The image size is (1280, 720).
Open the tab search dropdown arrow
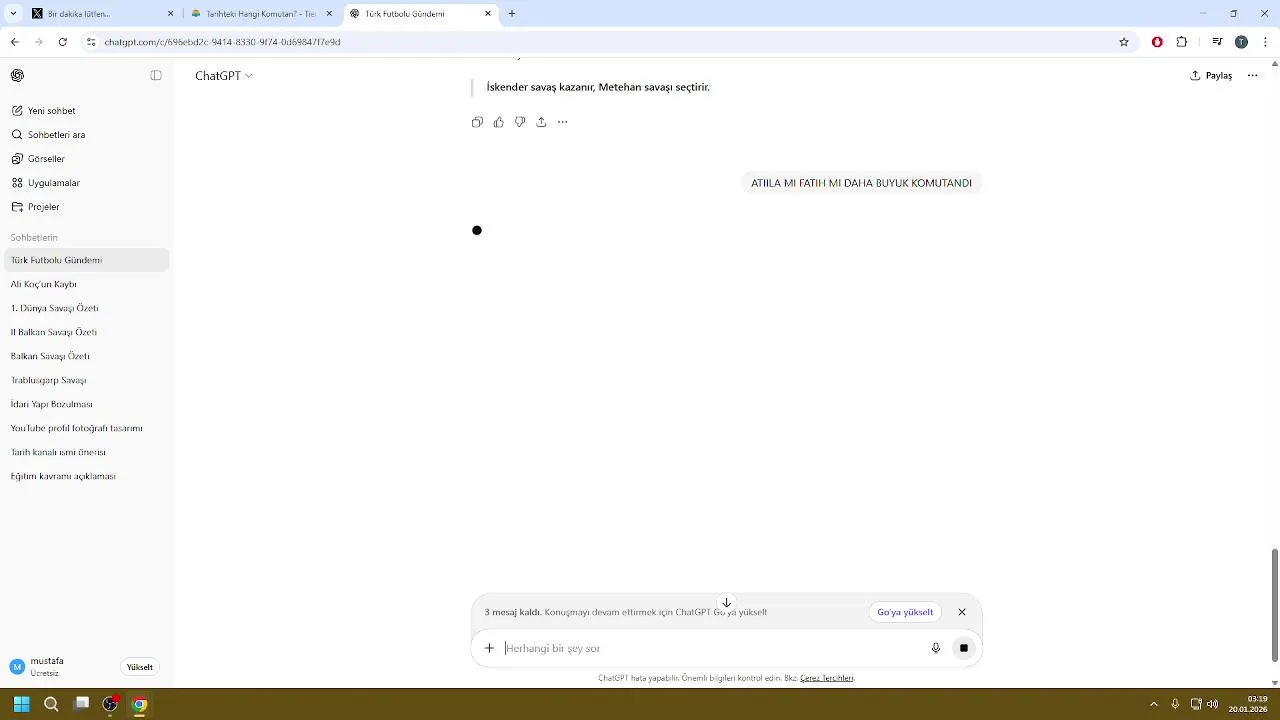(13, 14)
